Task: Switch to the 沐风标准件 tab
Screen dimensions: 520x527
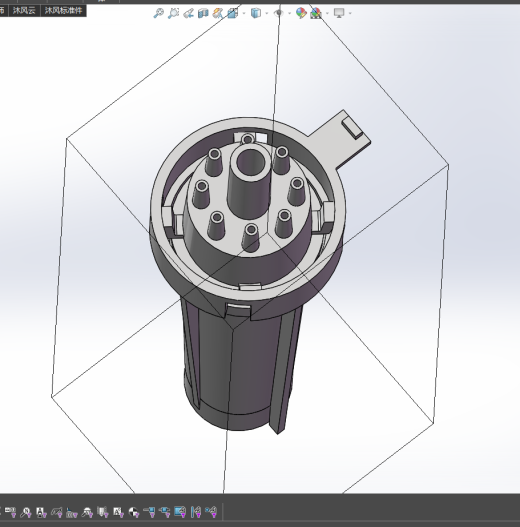Action: (x=64, y=10)
